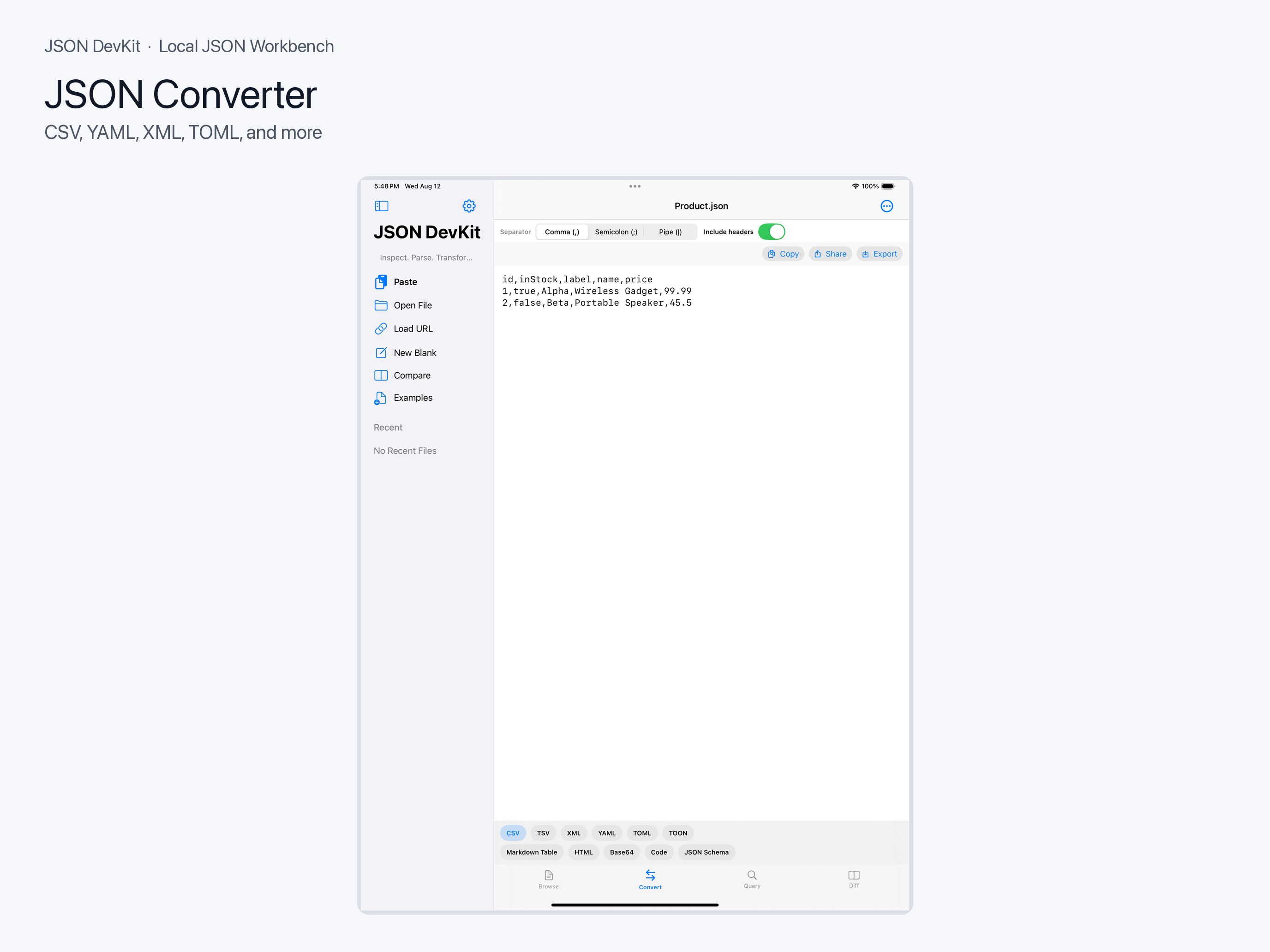Viewport: 1270px width, 952px height.
Task: Click the Examples document icon
Action: click(381, 398)
